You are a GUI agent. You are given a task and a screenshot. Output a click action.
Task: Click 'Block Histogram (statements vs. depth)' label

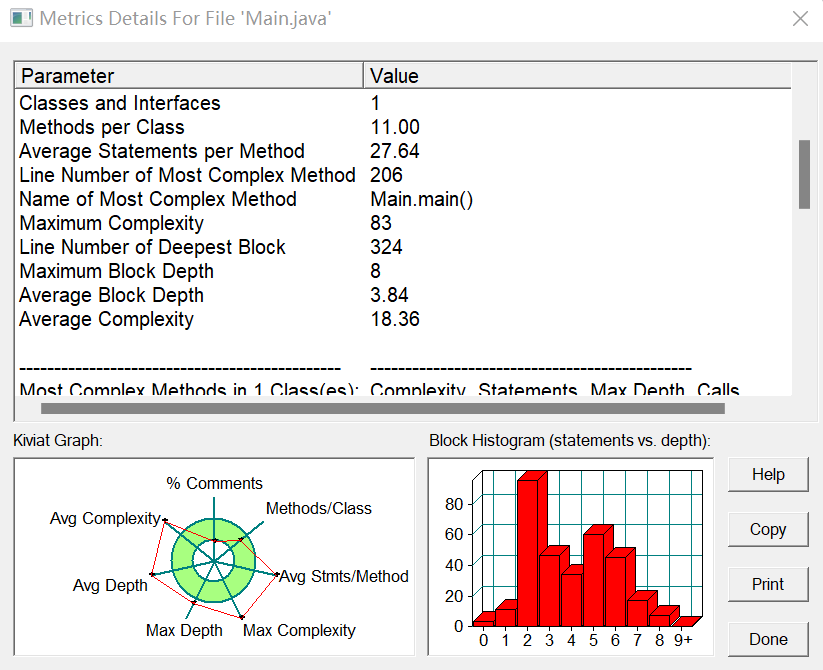(569, 441)
